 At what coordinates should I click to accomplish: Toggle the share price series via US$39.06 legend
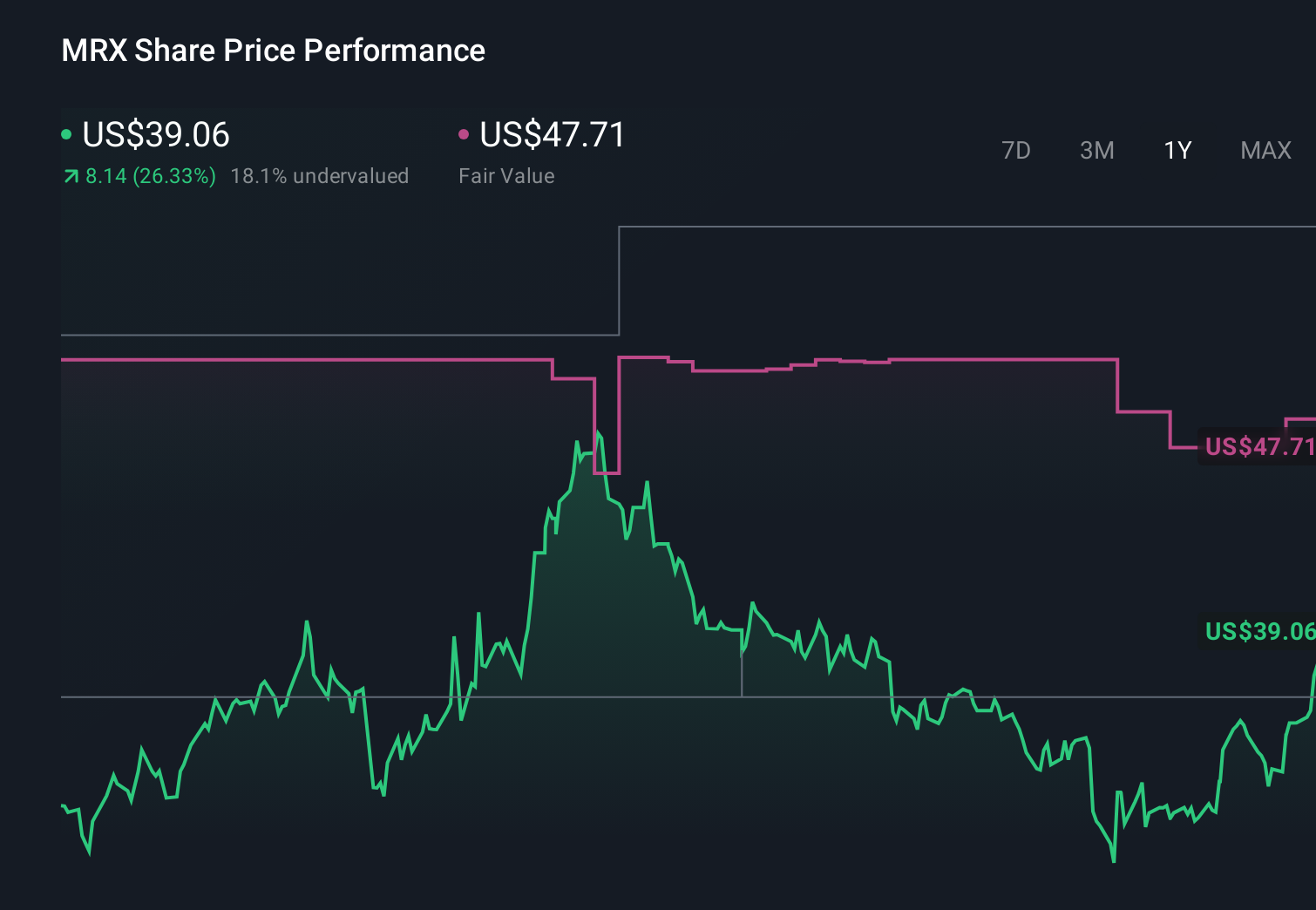click(155, 135)
